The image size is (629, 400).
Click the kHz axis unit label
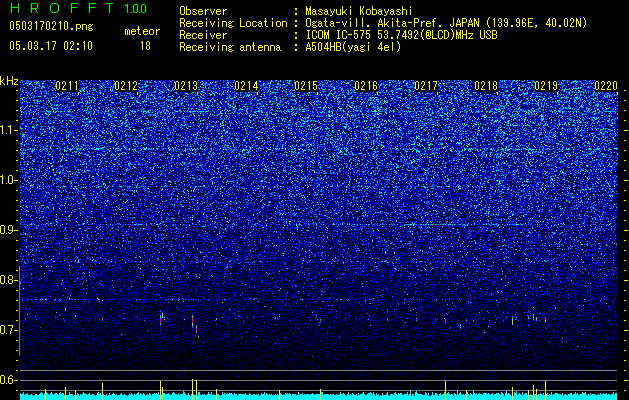point(9,81)
